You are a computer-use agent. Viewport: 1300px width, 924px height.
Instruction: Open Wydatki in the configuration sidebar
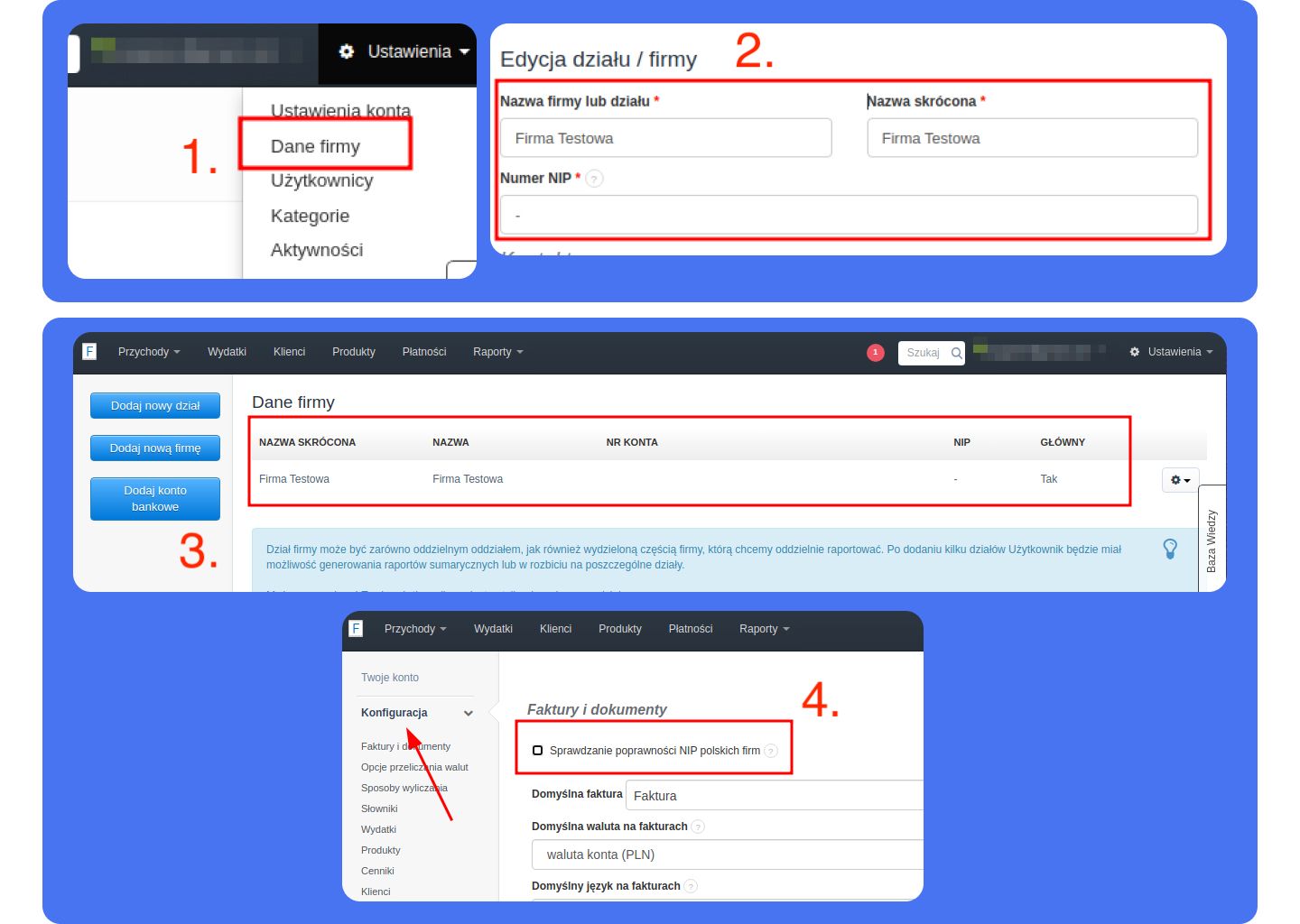[378, 829]
